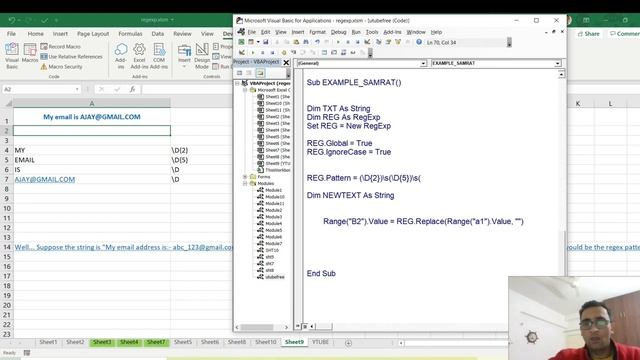Click the REG.Pattern line in code
Image resolution: width=640 pixels, height=360 pixels.
364,178
